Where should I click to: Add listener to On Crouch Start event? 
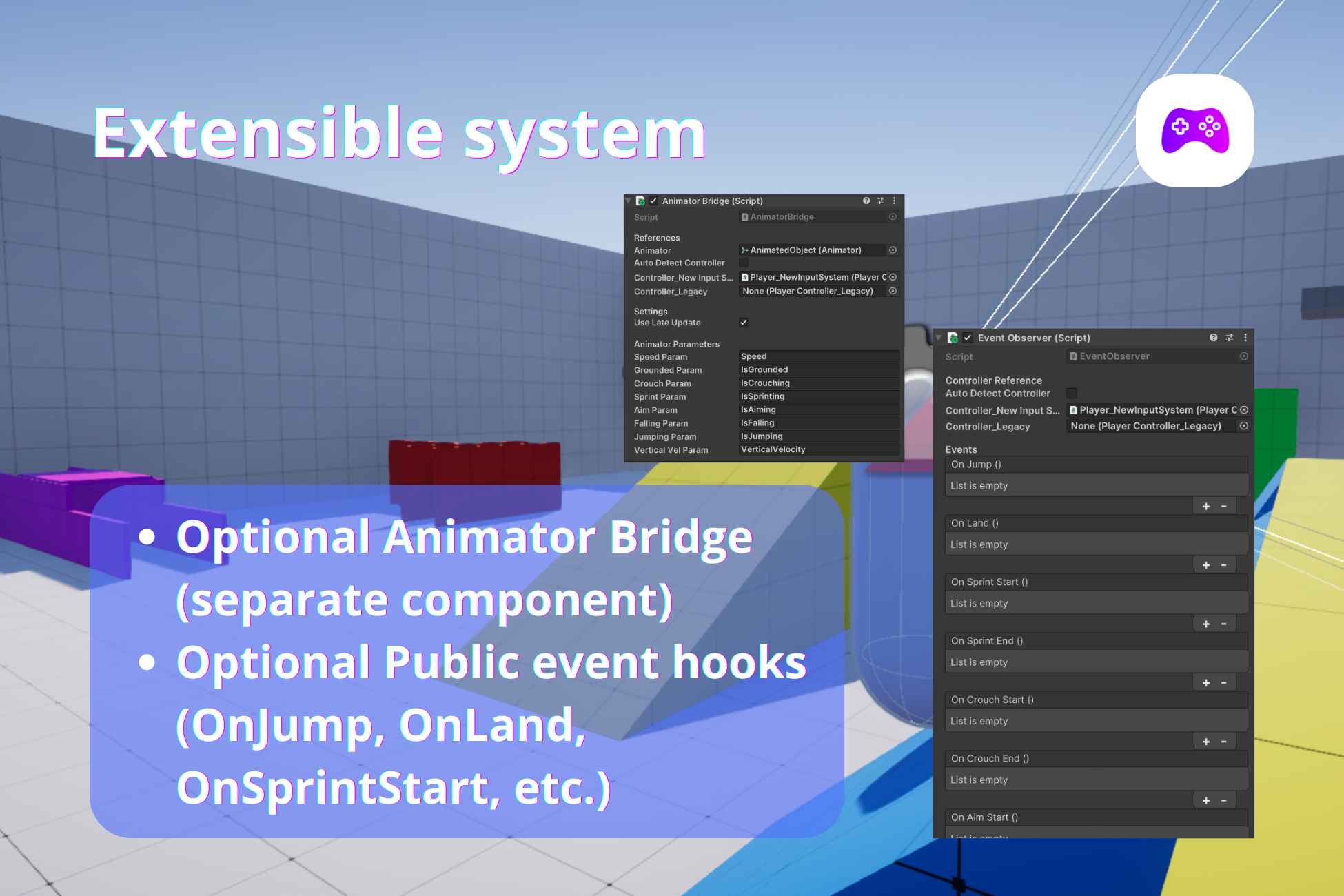pos(1206,742)
